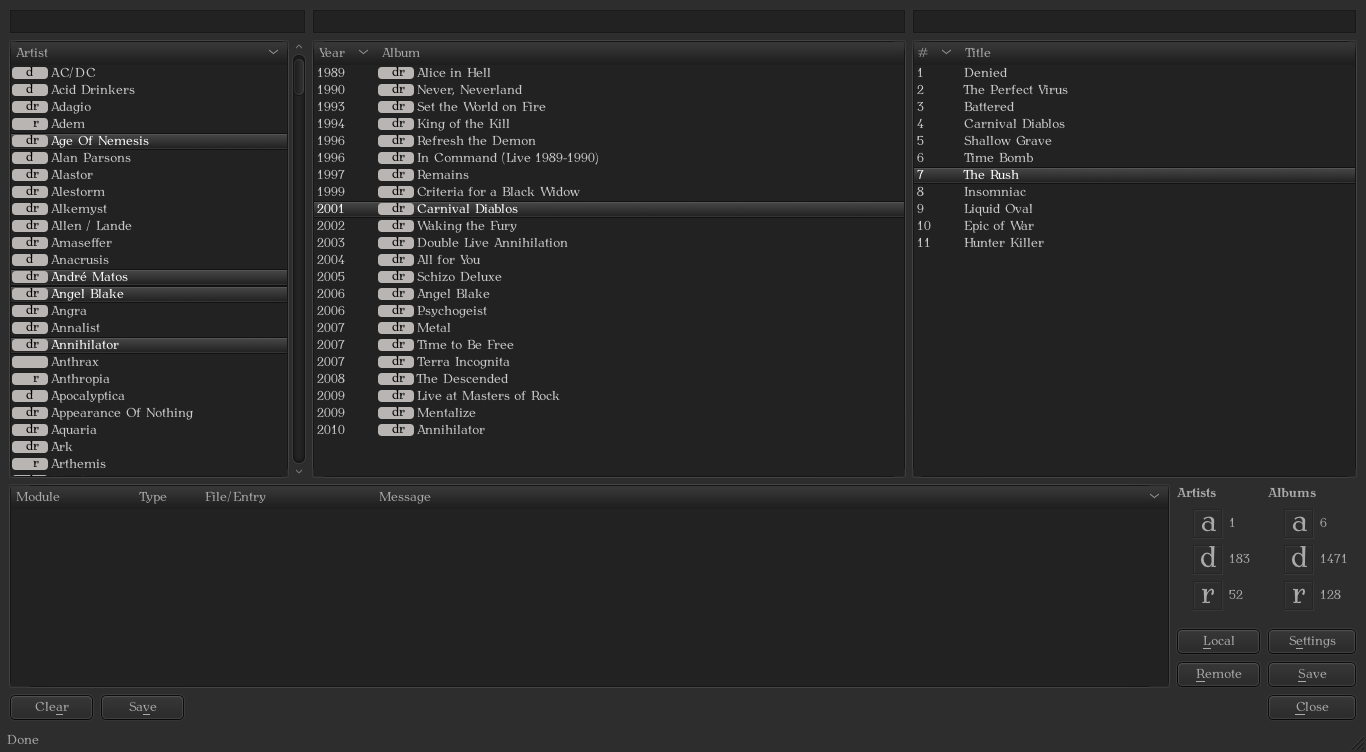Click status badge next to Arthemis
This screenshot has height=752, width=1366.
[30, 464]
